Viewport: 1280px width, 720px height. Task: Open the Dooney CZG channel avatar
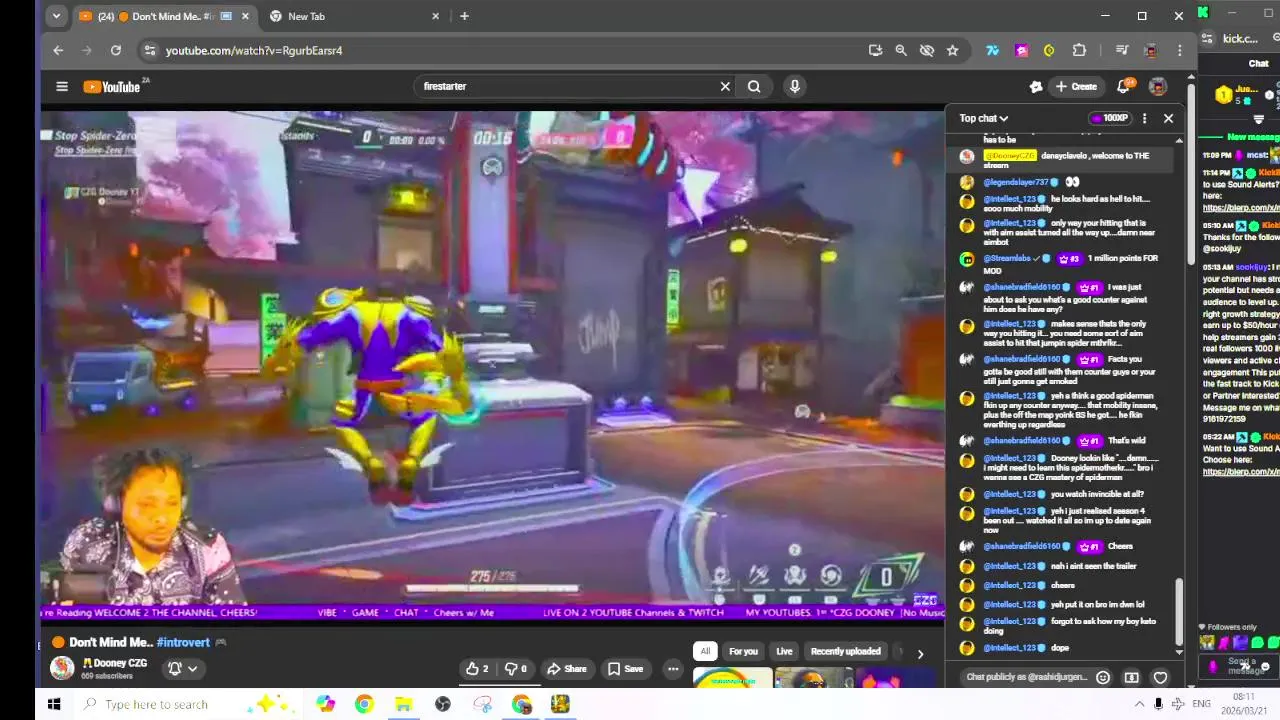coord(62,667)
